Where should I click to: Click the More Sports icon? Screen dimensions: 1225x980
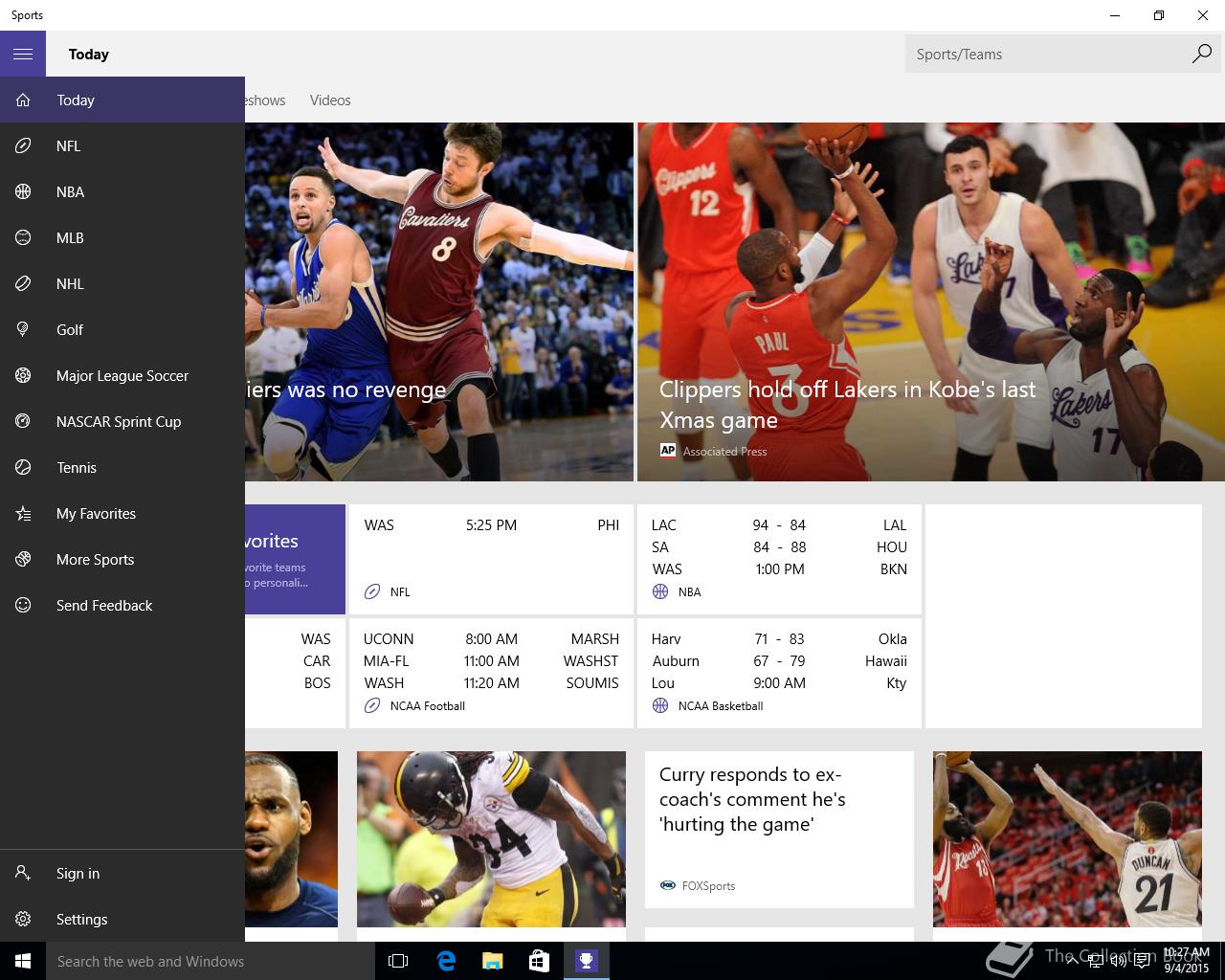click(x=23, y=560)
